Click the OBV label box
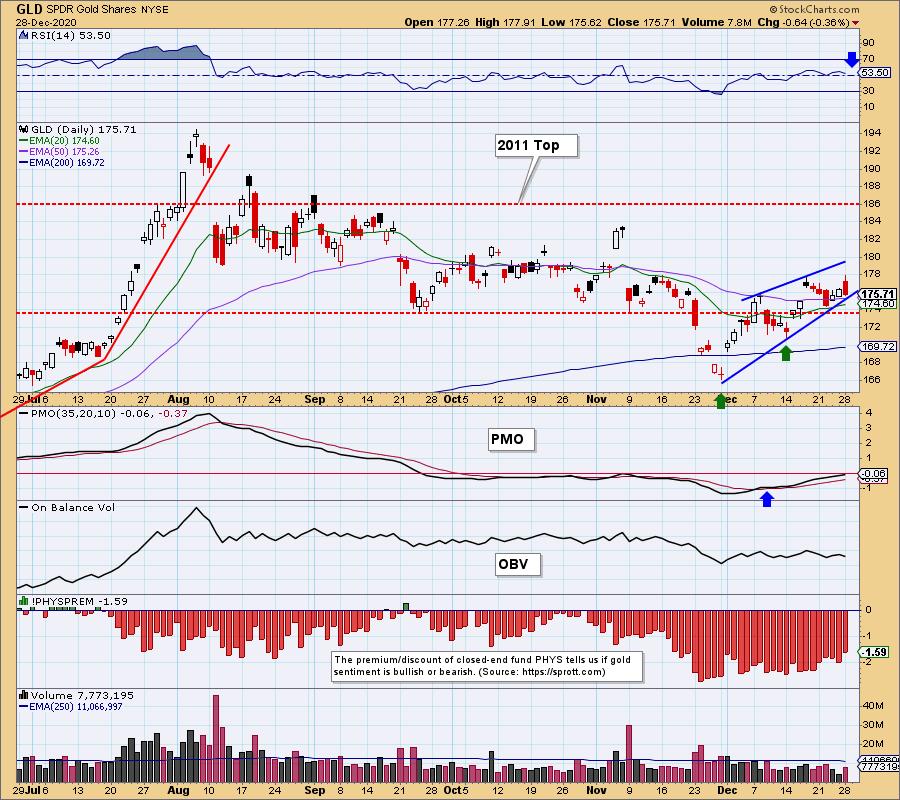The height and width of the screenshot is (800, 900). tap(517, 564)
